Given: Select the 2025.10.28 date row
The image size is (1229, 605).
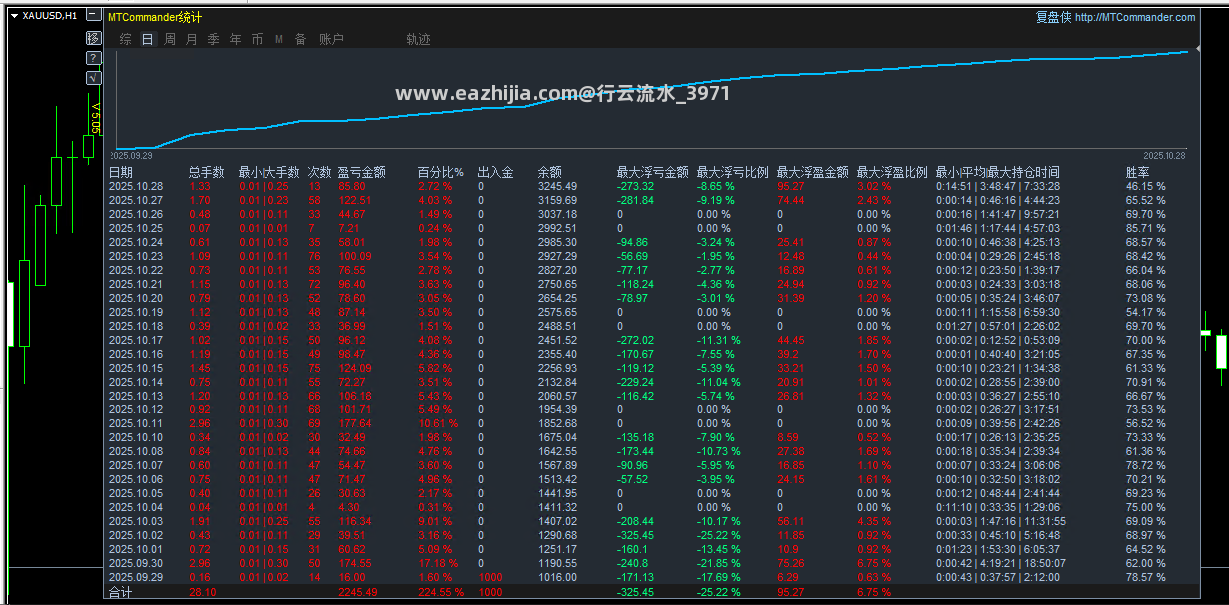Looking at the screenshot, I should coord(135,186).
